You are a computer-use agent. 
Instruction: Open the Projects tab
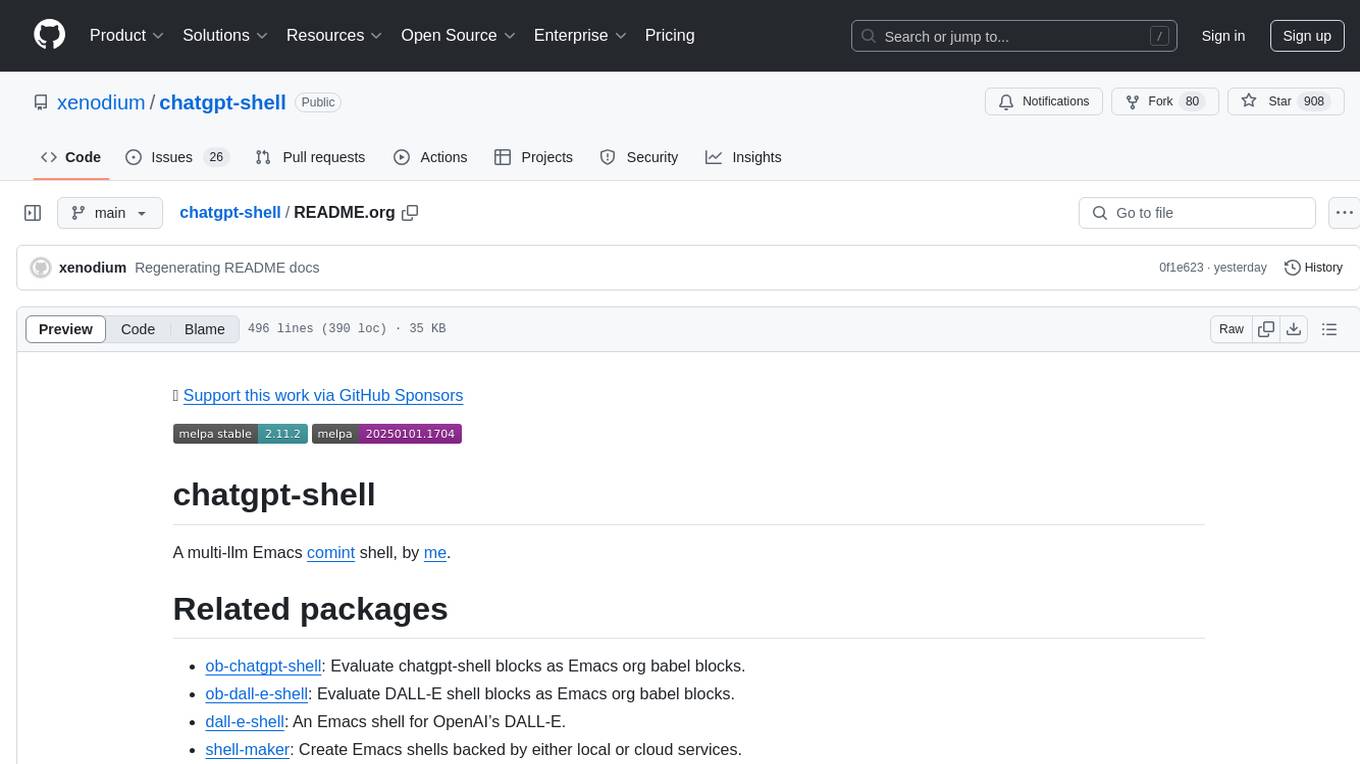tap(534, 157)
